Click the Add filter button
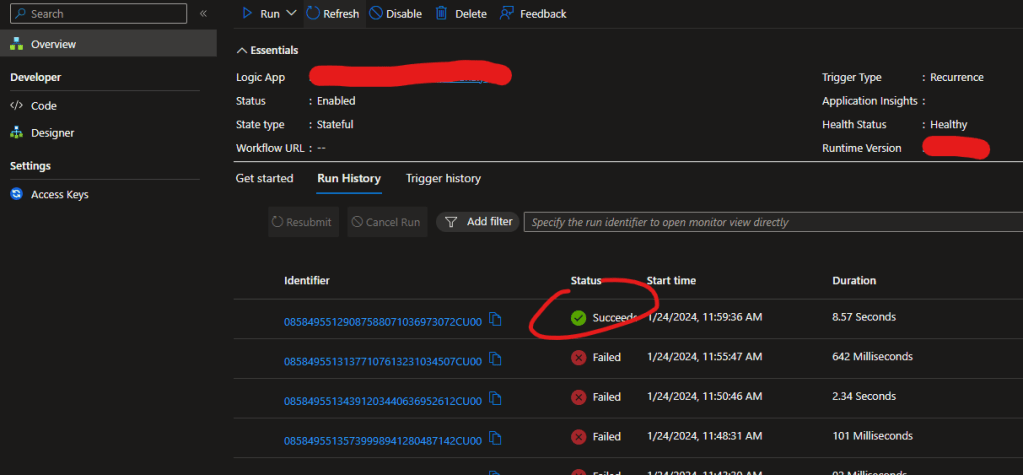The height and width of the screenshot is (475, 1023). point(478,222)
